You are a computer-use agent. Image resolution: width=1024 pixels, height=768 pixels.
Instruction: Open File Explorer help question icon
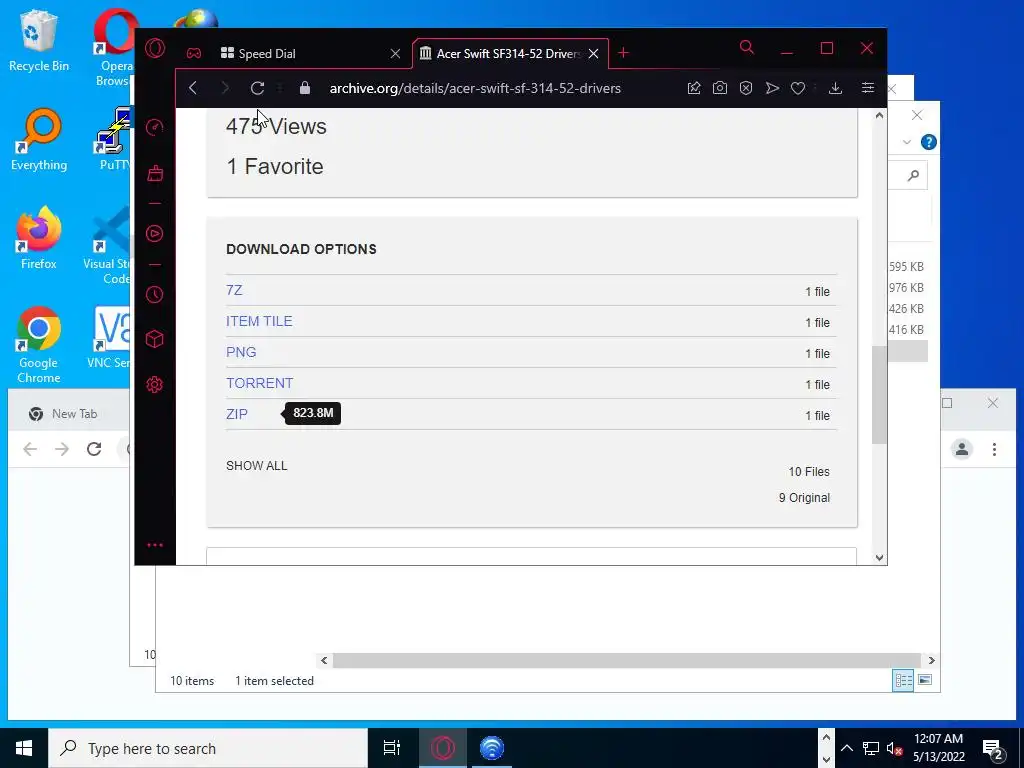(x=928, y=142)
